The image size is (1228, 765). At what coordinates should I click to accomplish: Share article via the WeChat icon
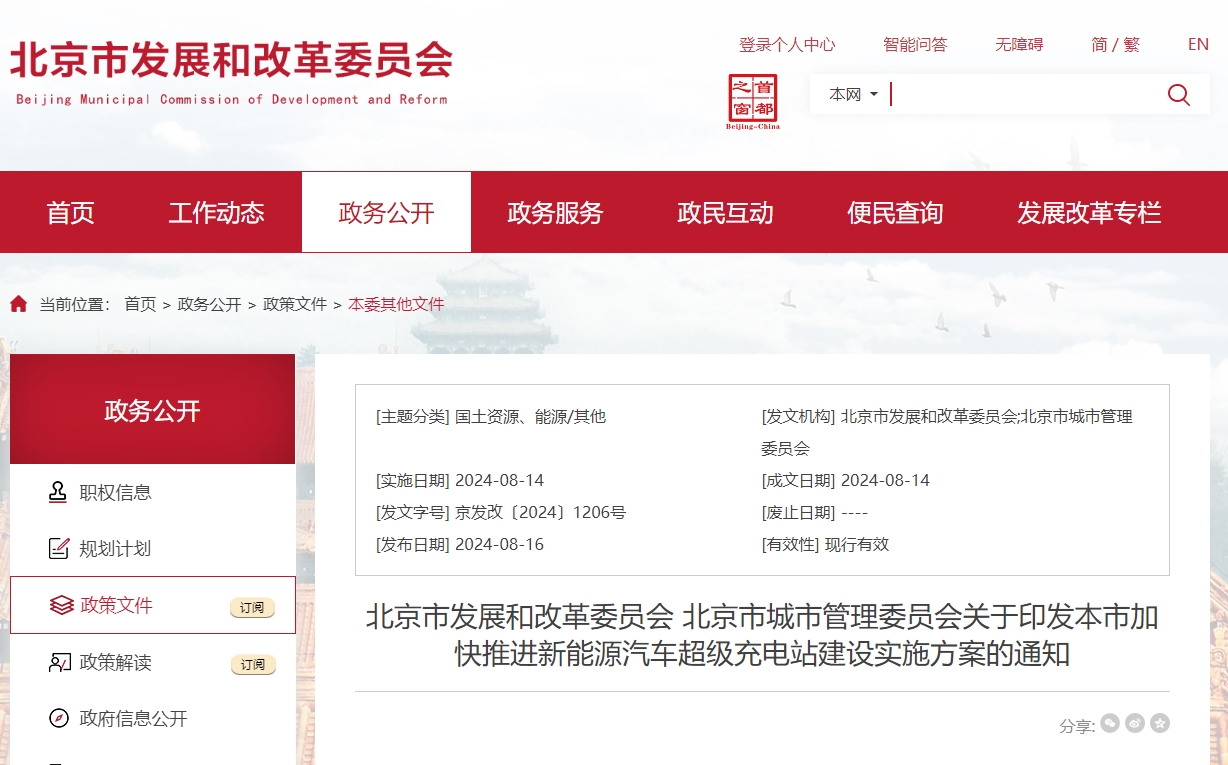tap(1110, 722)
